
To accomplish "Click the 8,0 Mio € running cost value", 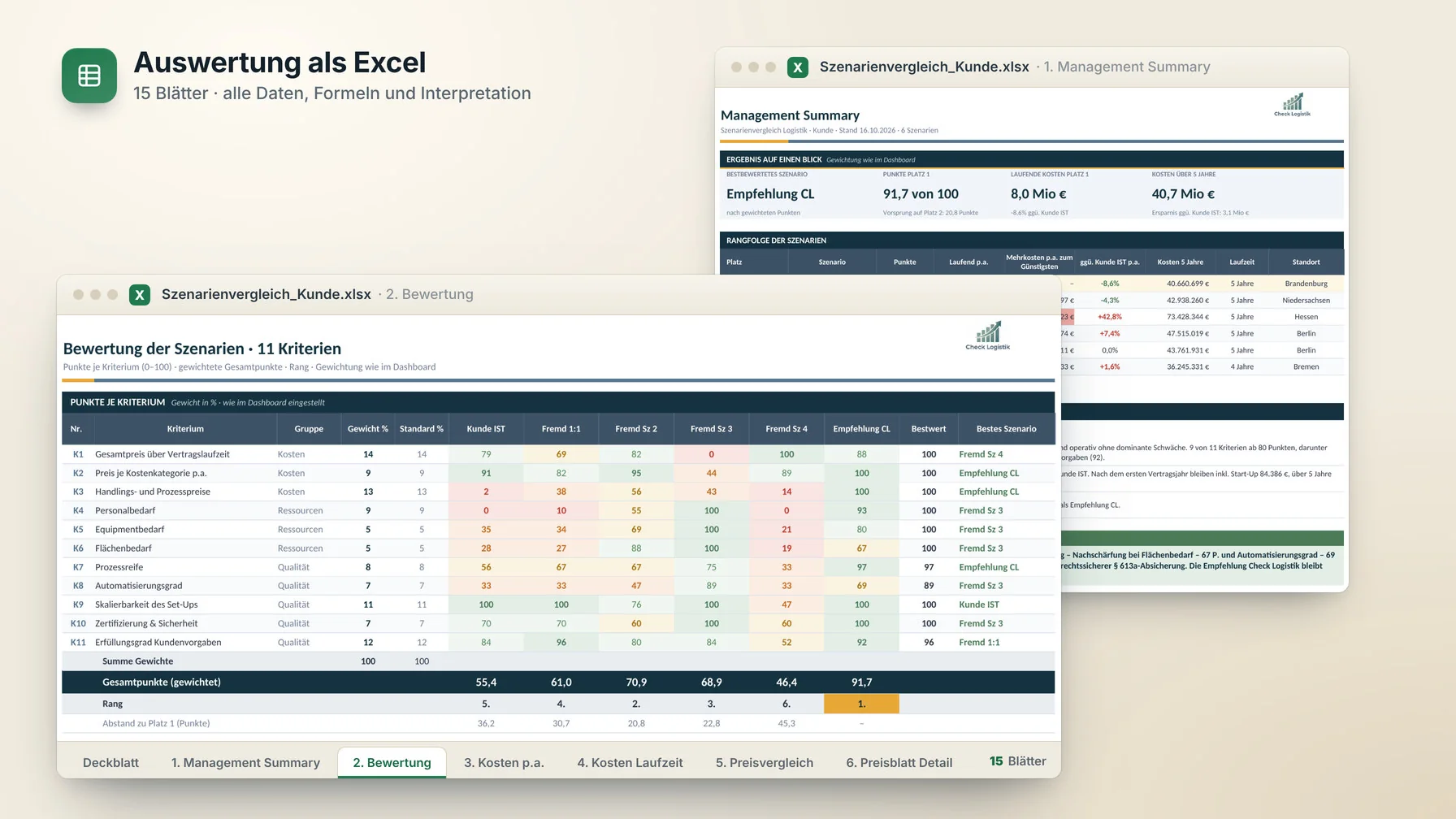I will [x=1038, y=194].
